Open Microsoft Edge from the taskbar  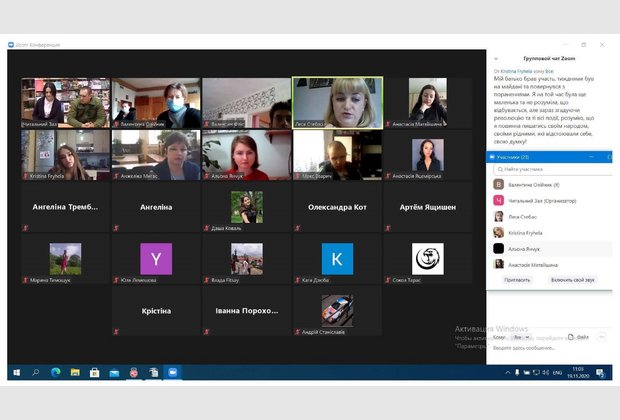[56, 372]
